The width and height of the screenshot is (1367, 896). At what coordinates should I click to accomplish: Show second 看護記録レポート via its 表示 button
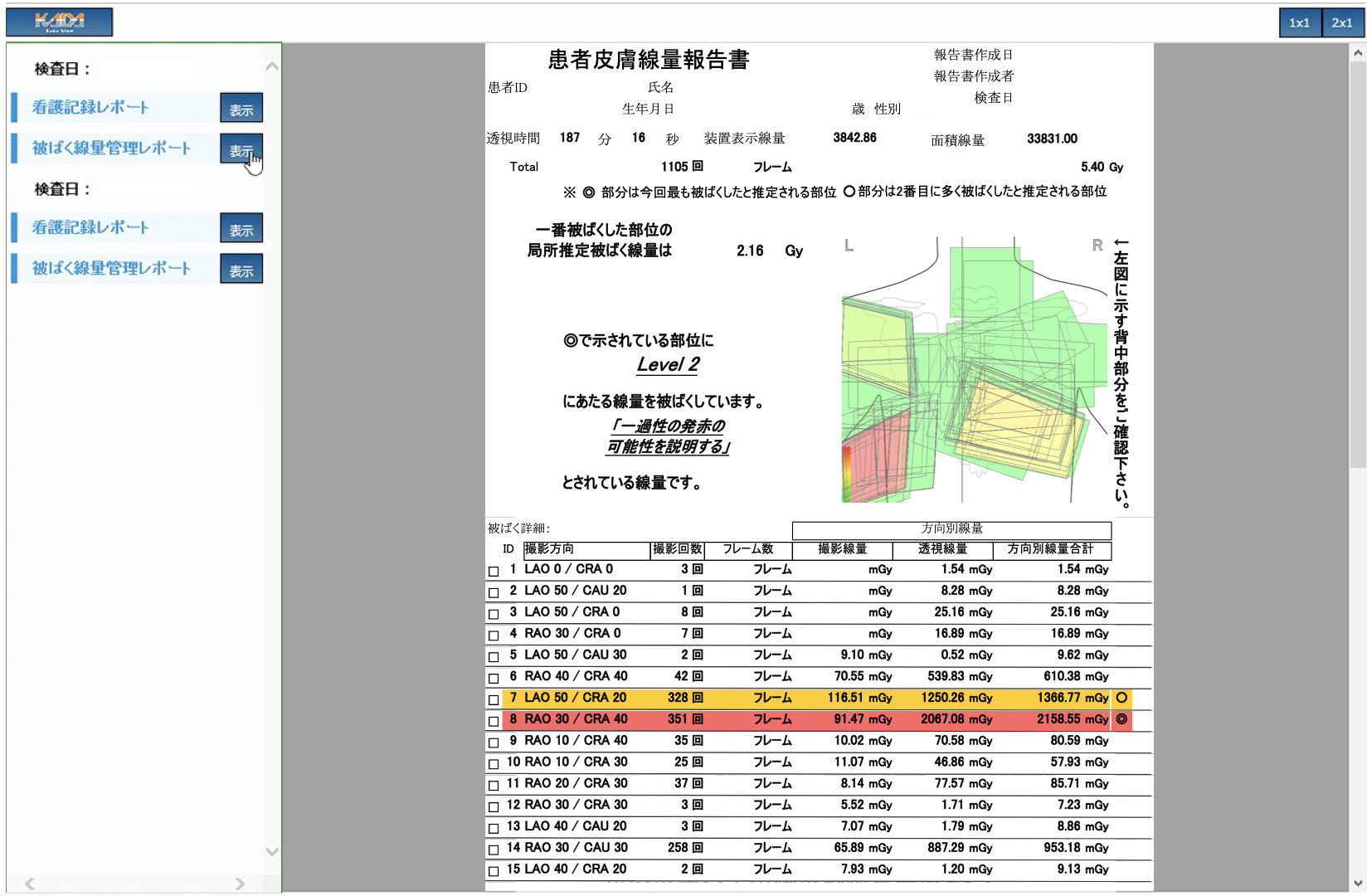(x=241, y=228)
